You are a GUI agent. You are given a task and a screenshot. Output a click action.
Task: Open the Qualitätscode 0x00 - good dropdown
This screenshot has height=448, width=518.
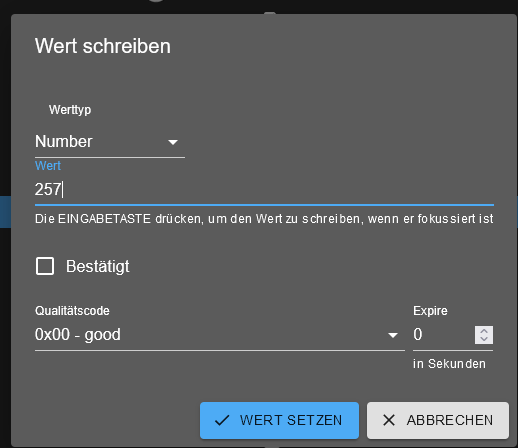[220, 335]
